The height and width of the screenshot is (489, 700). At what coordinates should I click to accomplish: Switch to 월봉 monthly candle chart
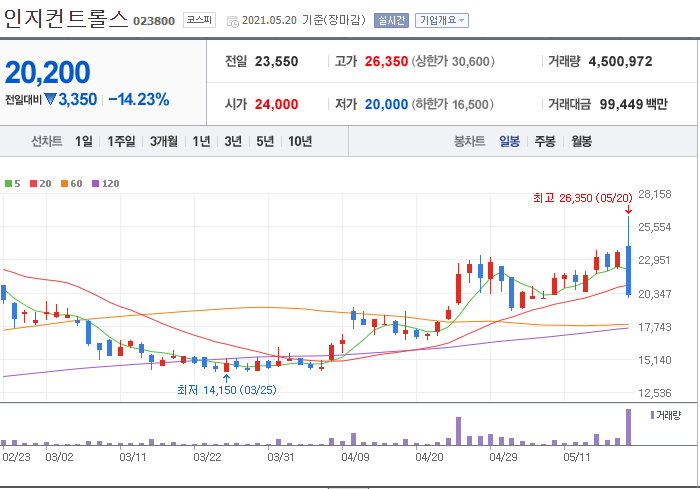[582, 142]
